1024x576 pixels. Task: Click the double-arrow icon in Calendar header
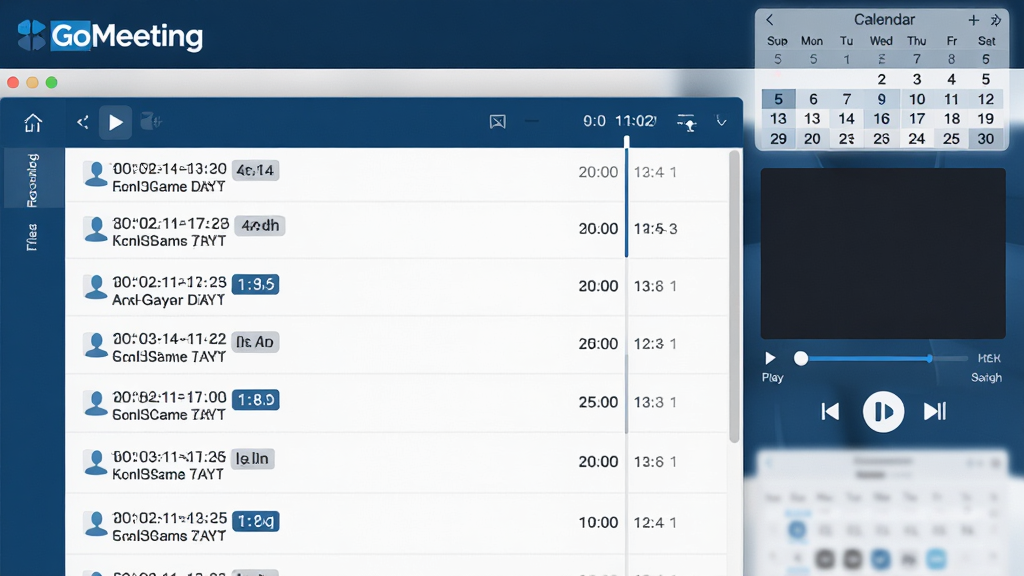pos(995,20)
